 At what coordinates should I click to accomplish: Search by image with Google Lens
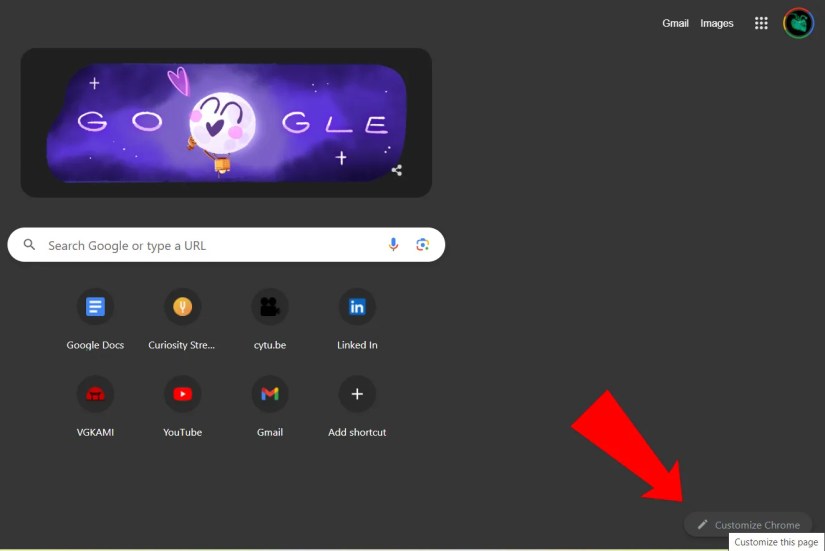(x=422, y=245)
